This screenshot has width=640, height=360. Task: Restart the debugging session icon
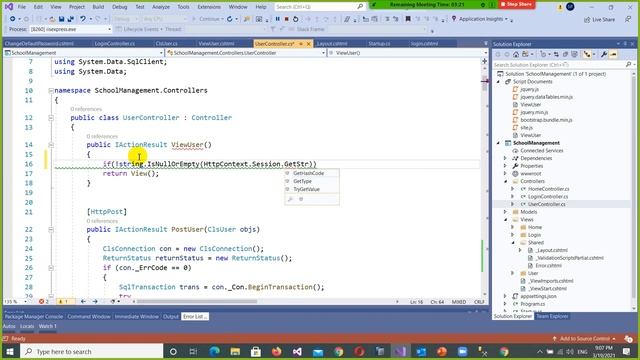pos(296,19)
